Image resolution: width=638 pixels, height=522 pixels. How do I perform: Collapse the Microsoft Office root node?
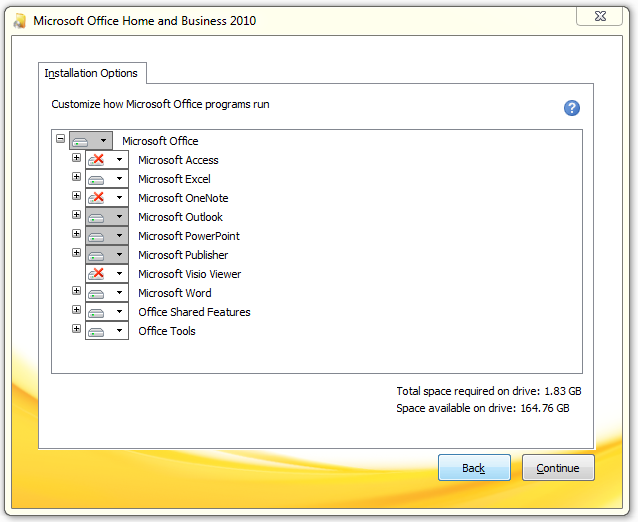pyautogui.click(x=61, y=140)
